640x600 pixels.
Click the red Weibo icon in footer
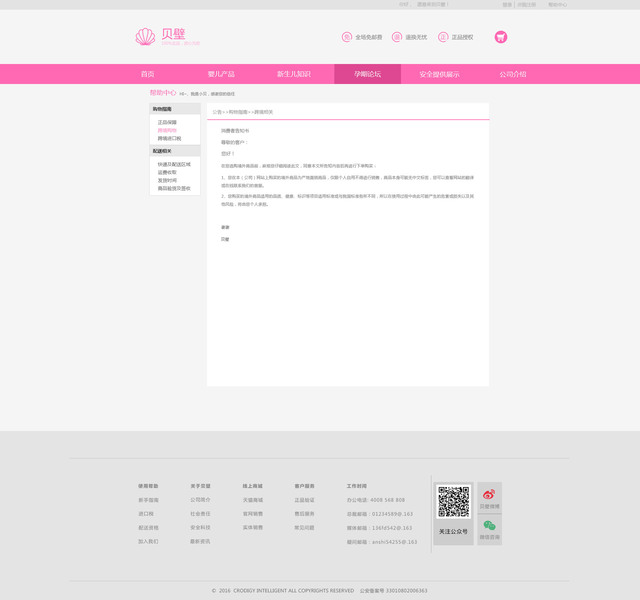(x=489, y=494)
